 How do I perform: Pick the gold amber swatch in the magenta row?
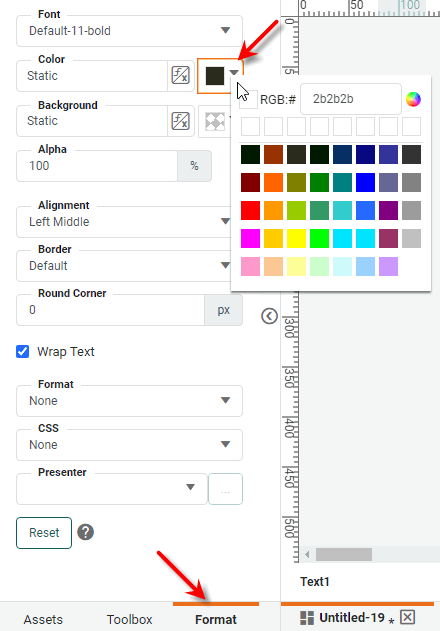(x=273, y=239)
